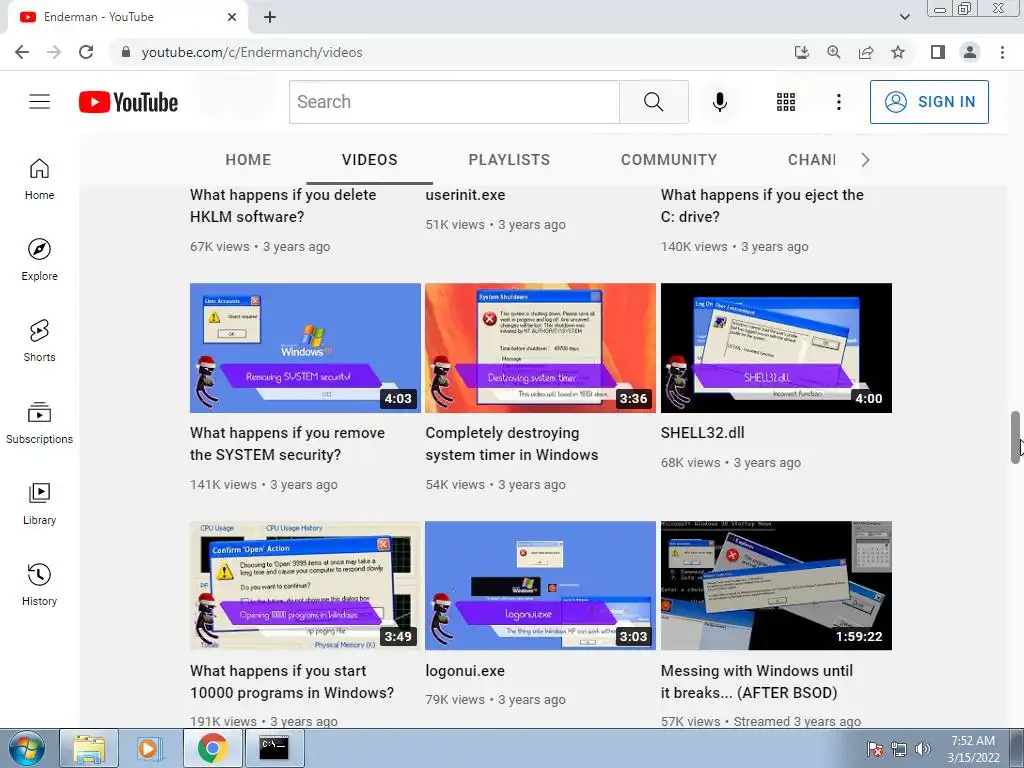The height and width of the screenshot is (768, 1024).
Task: Open the YouTube apps grid
Action: (786, 102)
